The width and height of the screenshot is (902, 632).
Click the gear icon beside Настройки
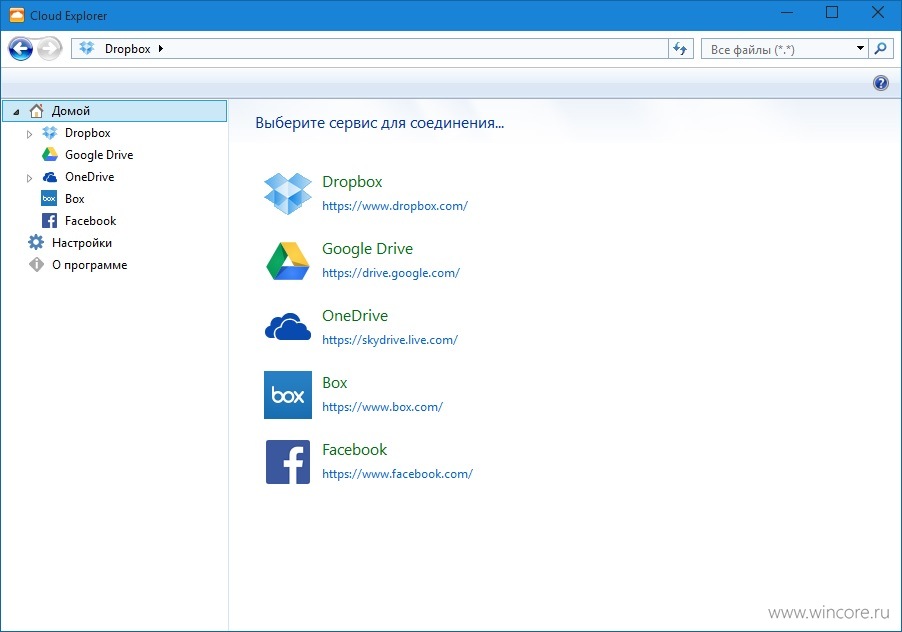coord(36,242)
